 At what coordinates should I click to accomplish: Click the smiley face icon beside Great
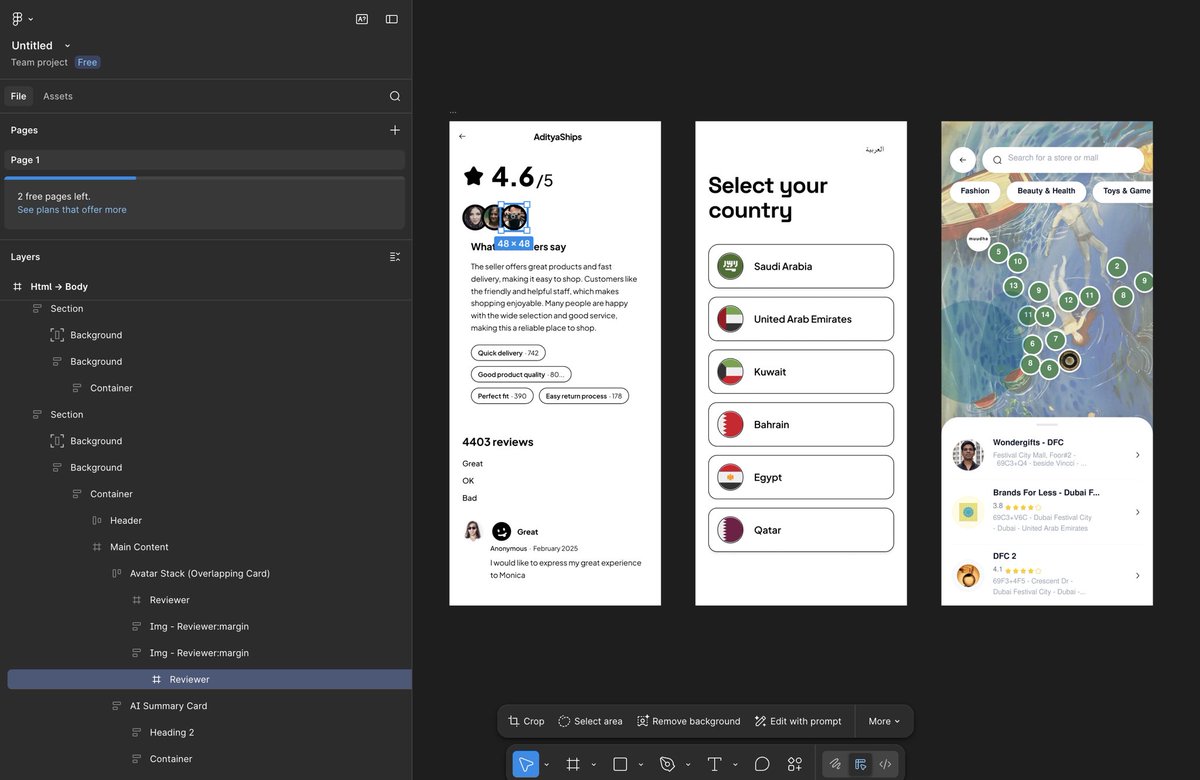[502, 531]
